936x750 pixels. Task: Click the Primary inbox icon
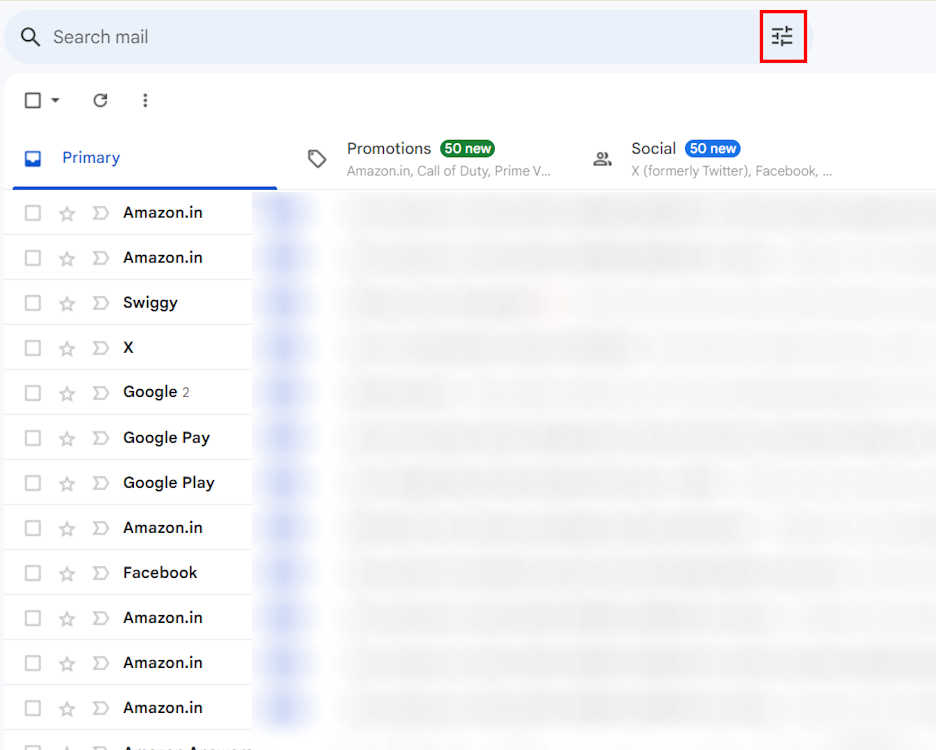coord(33,158)
